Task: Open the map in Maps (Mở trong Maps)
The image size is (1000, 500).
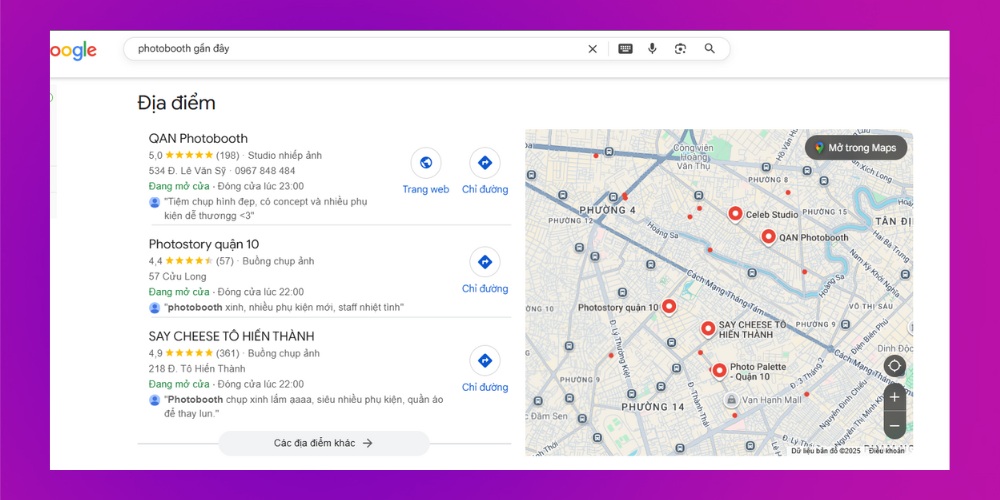Action: pyautogui.click(x=856, y=148)
